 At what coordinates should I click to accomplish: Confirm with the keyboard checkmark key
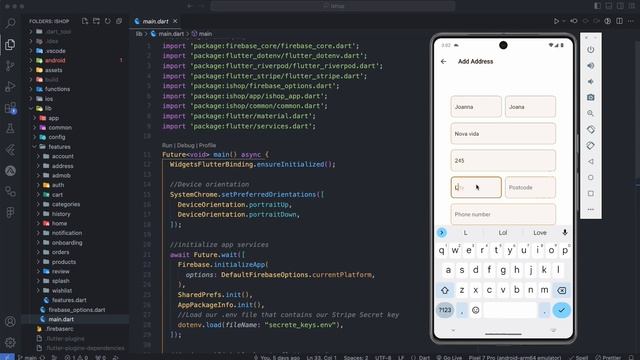pyautogui.click(x=562, y=310)
